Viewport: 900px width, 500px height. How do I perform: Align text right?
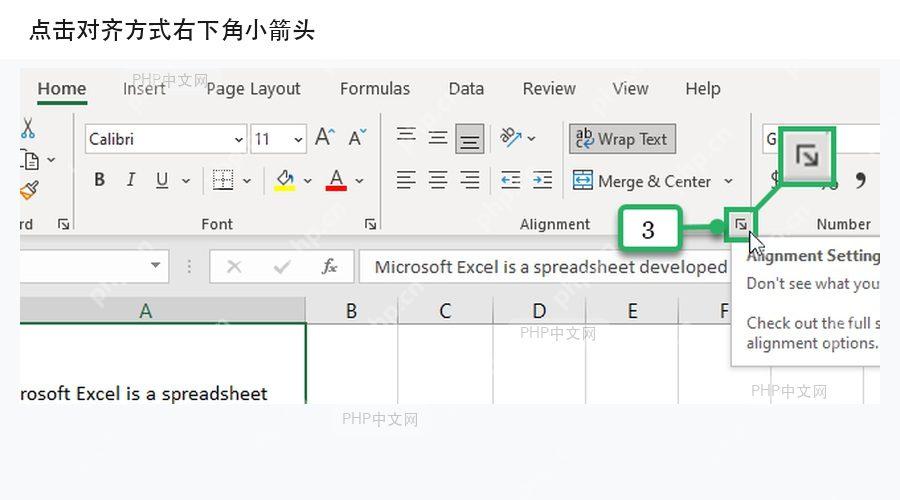(x=470, y=180)
